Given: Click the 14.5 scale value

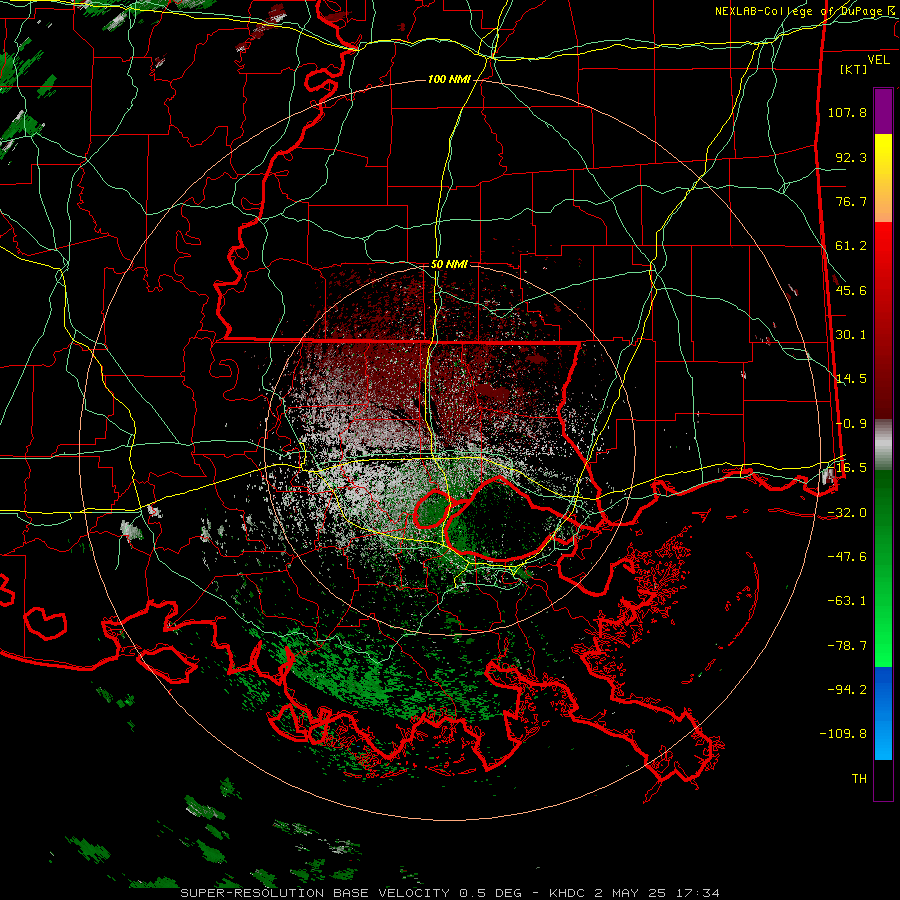Looking at the screenshot, I should click(x=851, y=379).
